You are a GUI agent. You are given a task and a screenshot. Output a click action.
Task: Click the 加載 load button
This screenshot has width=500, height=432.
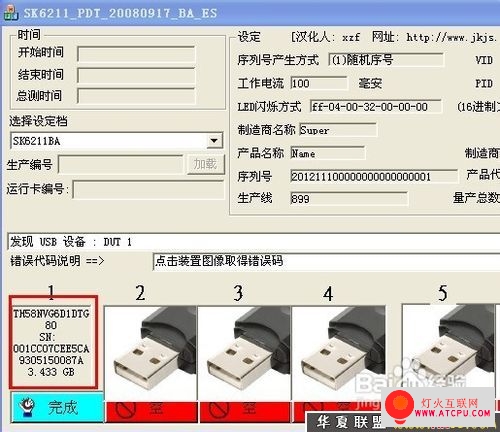[206, 164]
